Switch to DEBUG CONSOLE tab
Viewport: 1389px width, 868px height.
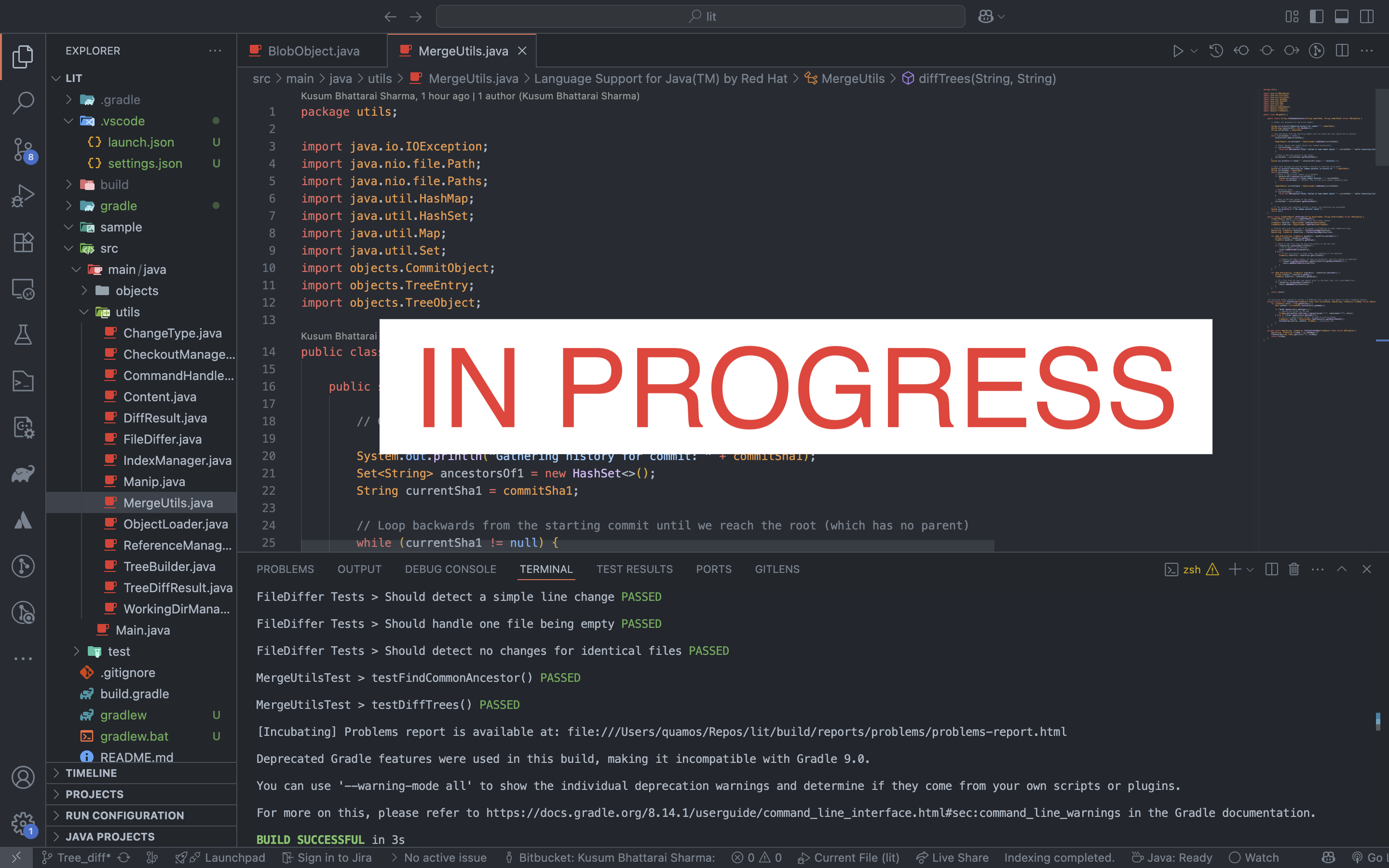click(x=450, y=569)
